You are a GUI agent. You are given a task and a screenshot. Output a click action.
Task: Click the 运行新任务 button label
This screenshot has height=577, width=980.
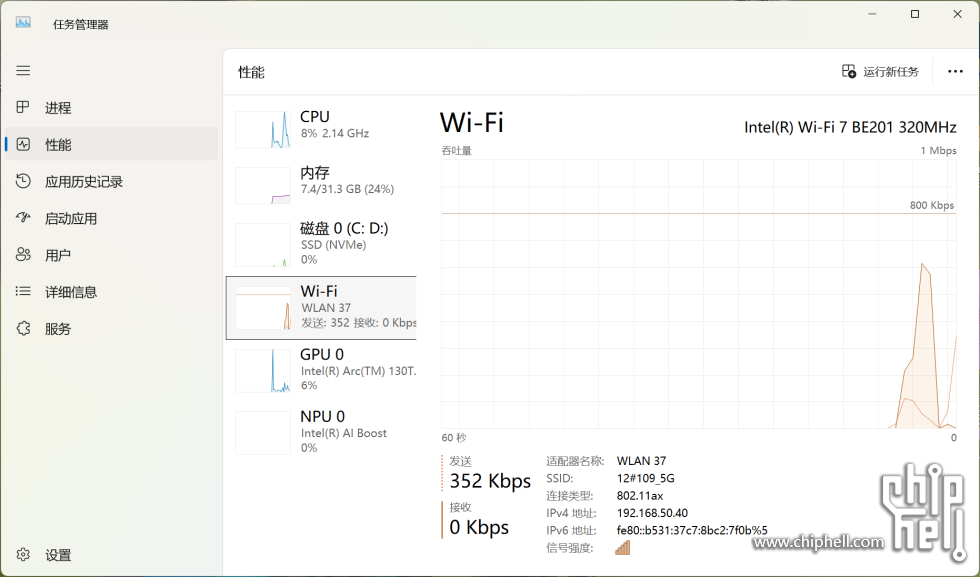[891, 72]
